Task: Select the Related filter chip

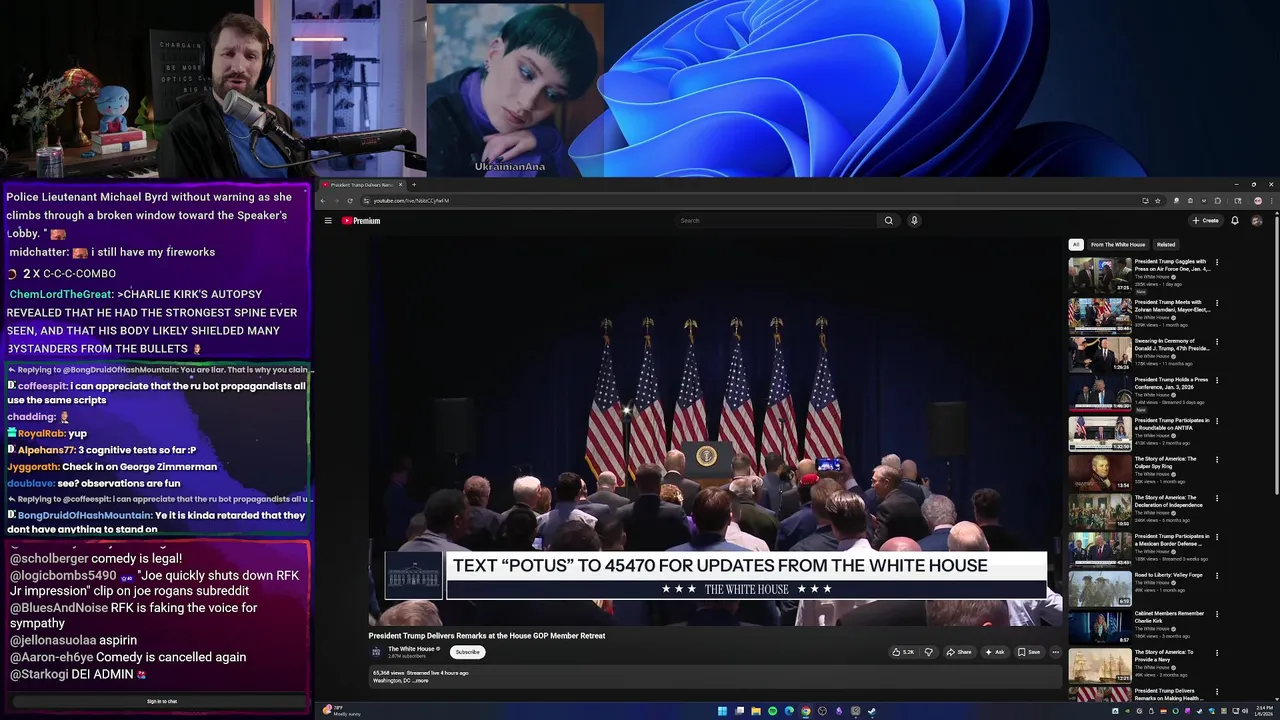Action: tap(1166, 245)
